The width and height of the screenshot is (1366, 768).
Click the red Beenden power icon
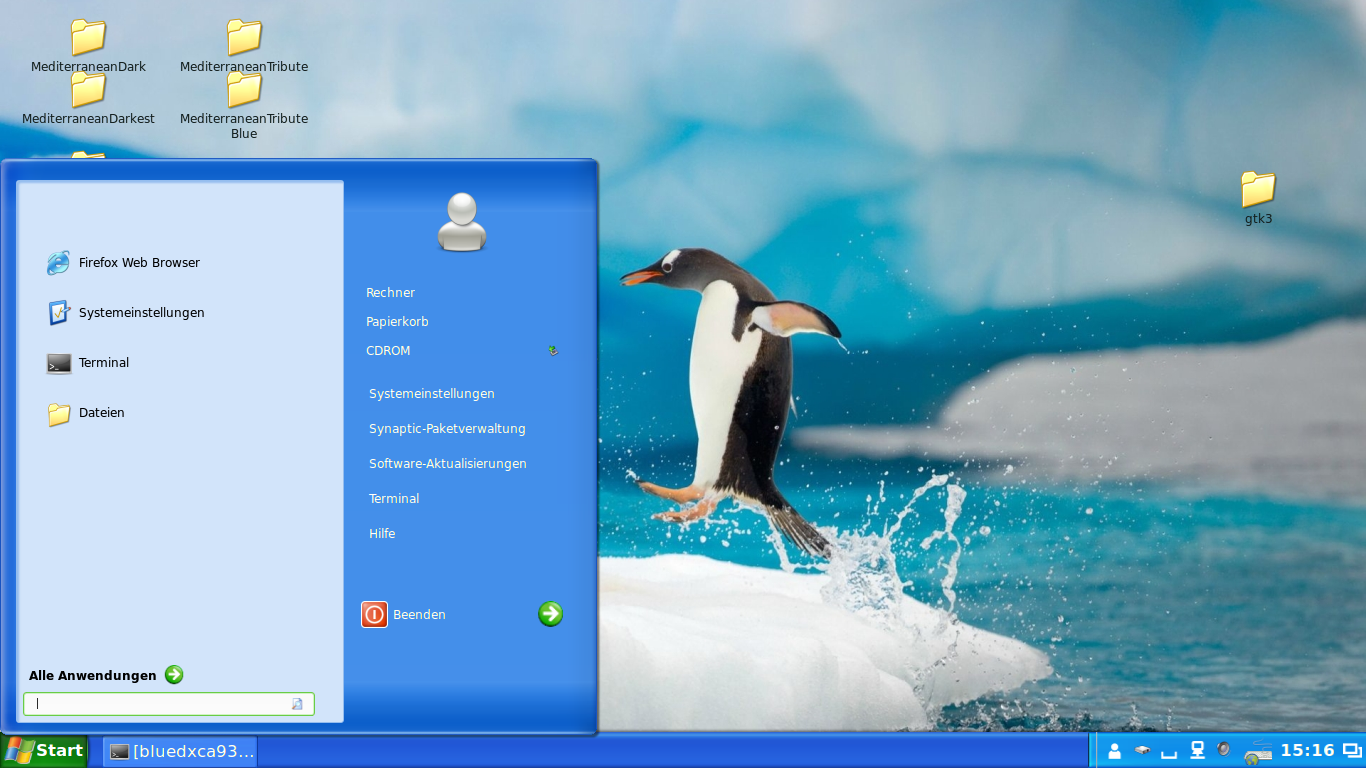pos(374,614)
